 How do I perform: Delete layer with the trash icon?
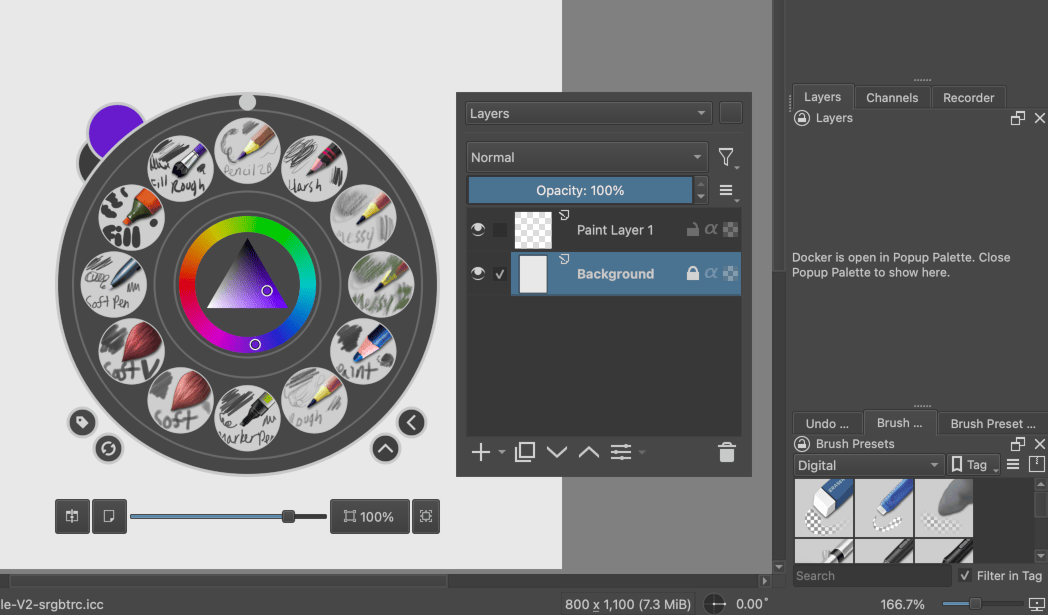(727, 453)
